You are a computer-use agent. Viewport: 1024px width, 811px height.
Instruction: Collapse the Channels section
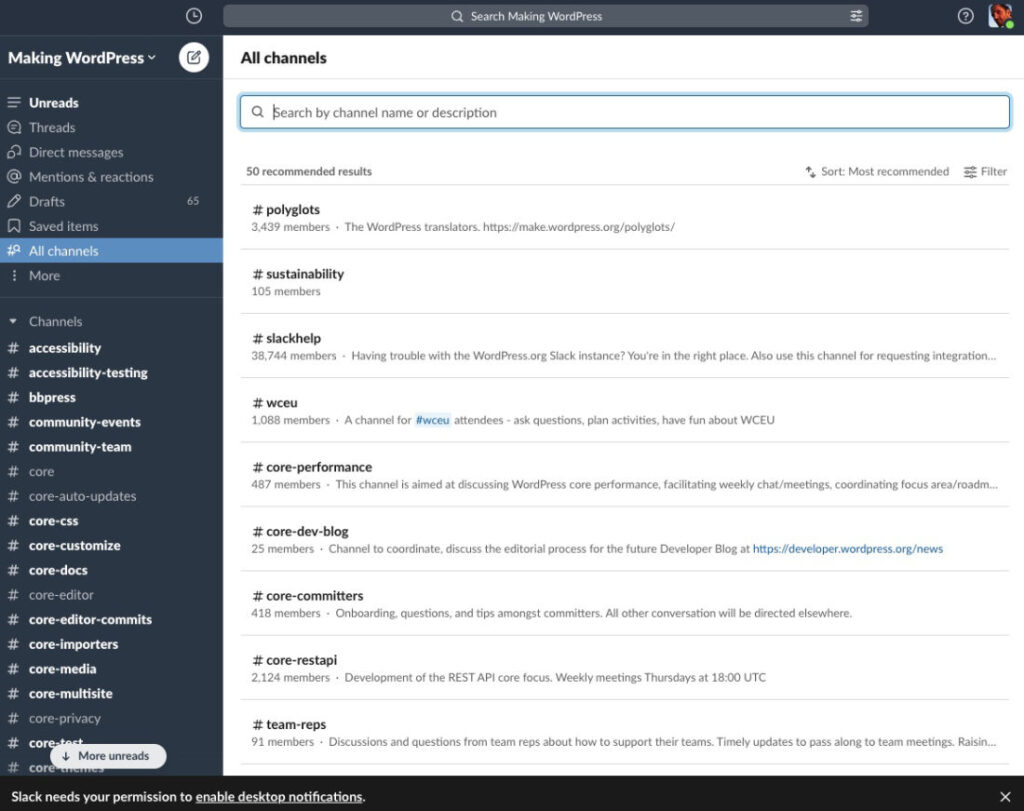coord(11,321)
